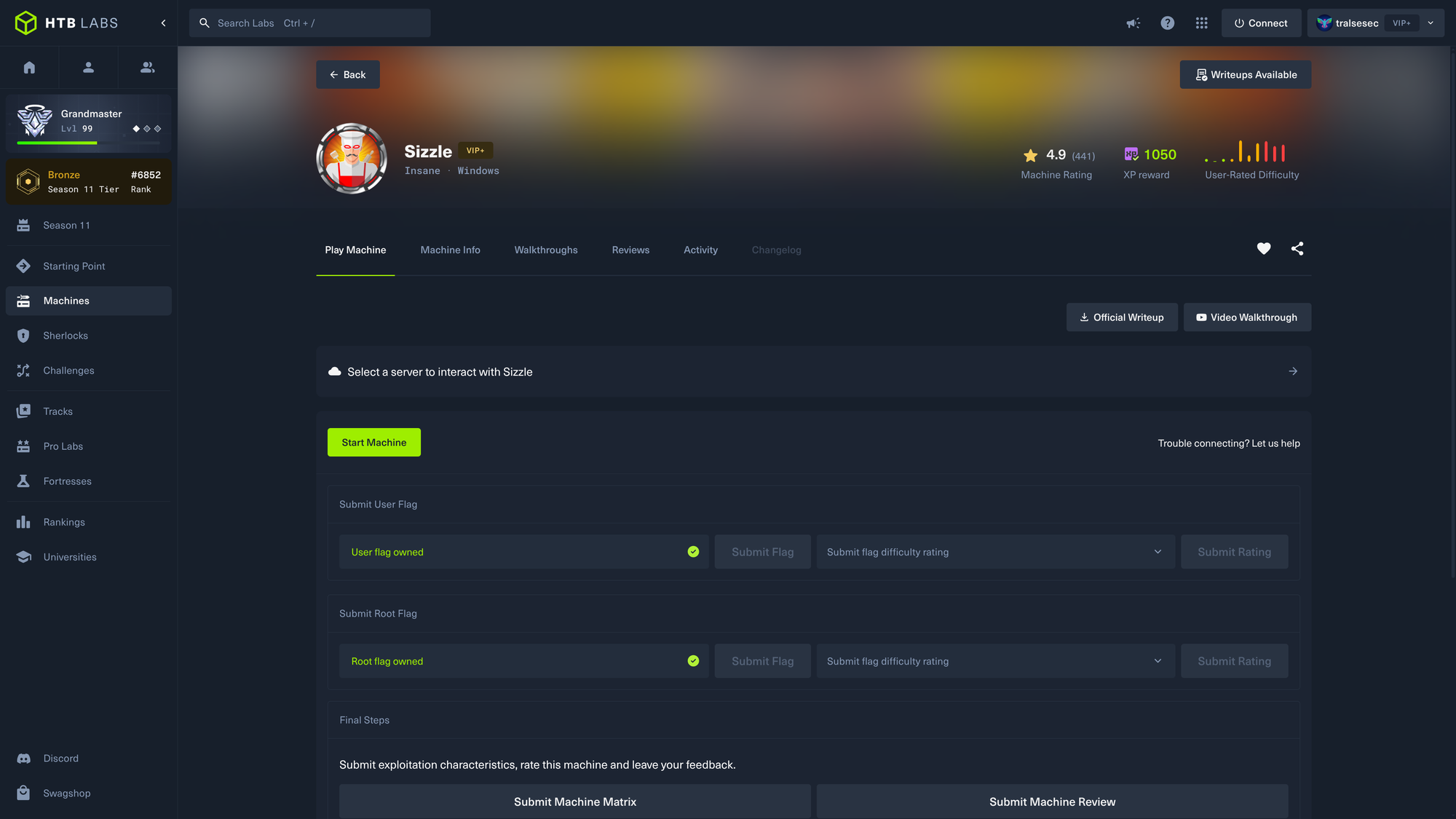The width and height of the screenshot is (1456, 819).
Task: Click the Swagshop bag icon
Action: pyautogui.click(x=23, y=794)
